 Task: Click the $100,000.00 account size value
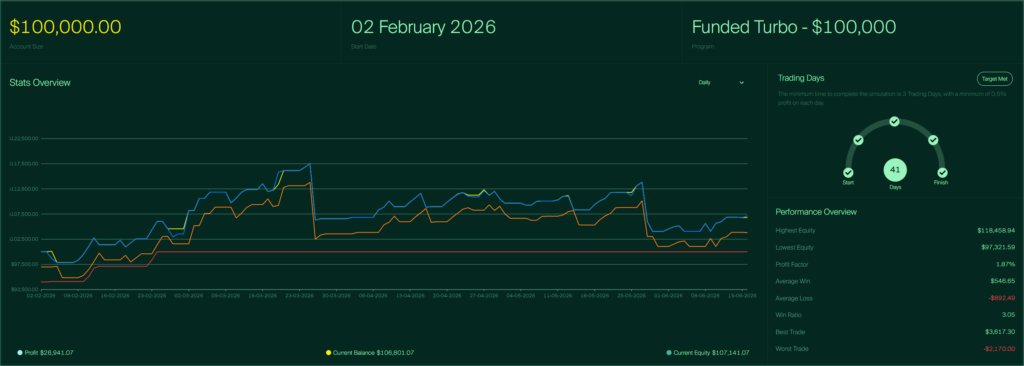pos(65,27)
